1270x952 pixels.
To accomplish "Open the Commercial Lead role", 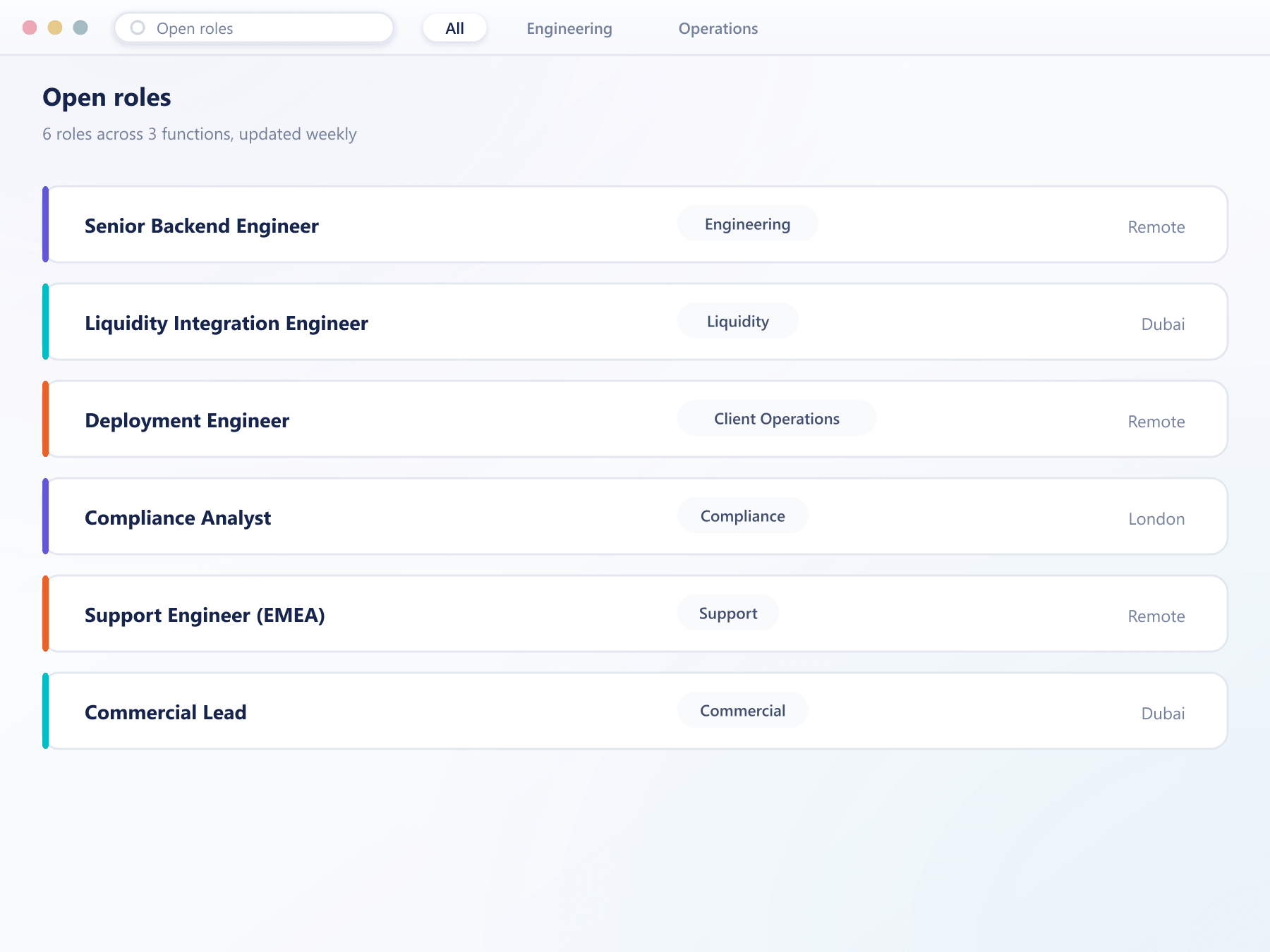I will pyautogui.click(x=635, y=712).
